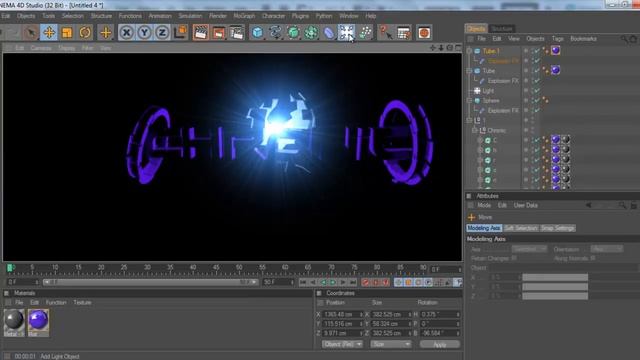
Task: Switch to the Objects tab
Action: pos(476,29)
